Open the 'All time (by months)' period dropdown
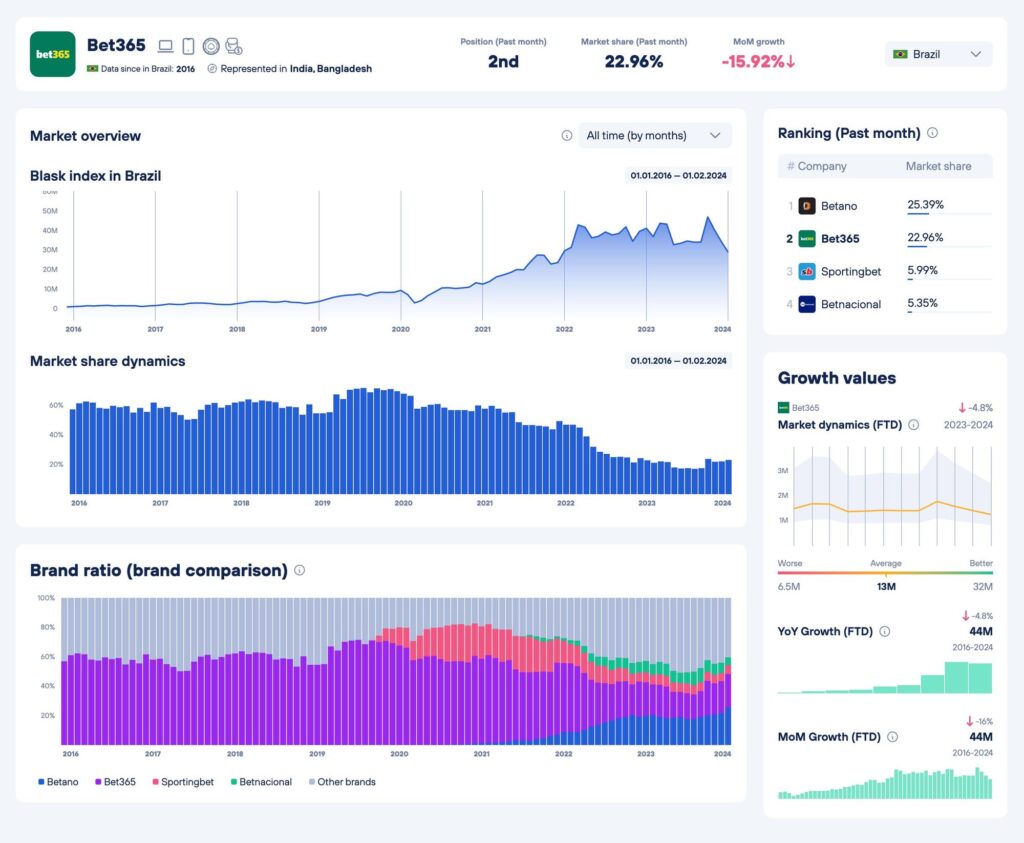Viewport: 1024px width, 843px height. coord(655,135)
